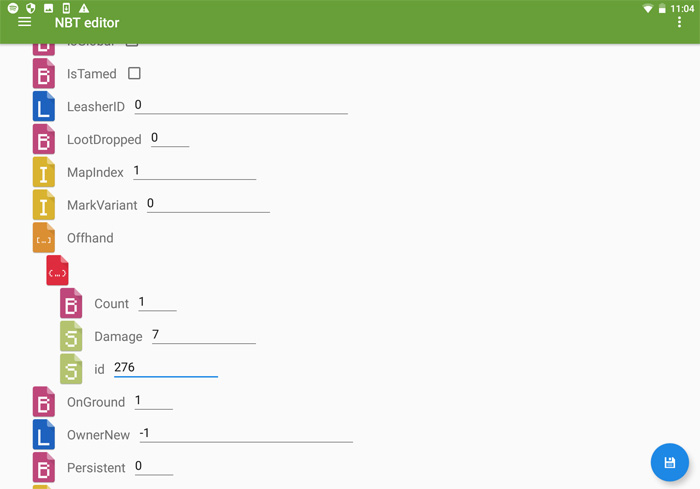Open the hamburger navigation menu
Viewport: 700px width, 489px height.
click(x=25, y=22)
